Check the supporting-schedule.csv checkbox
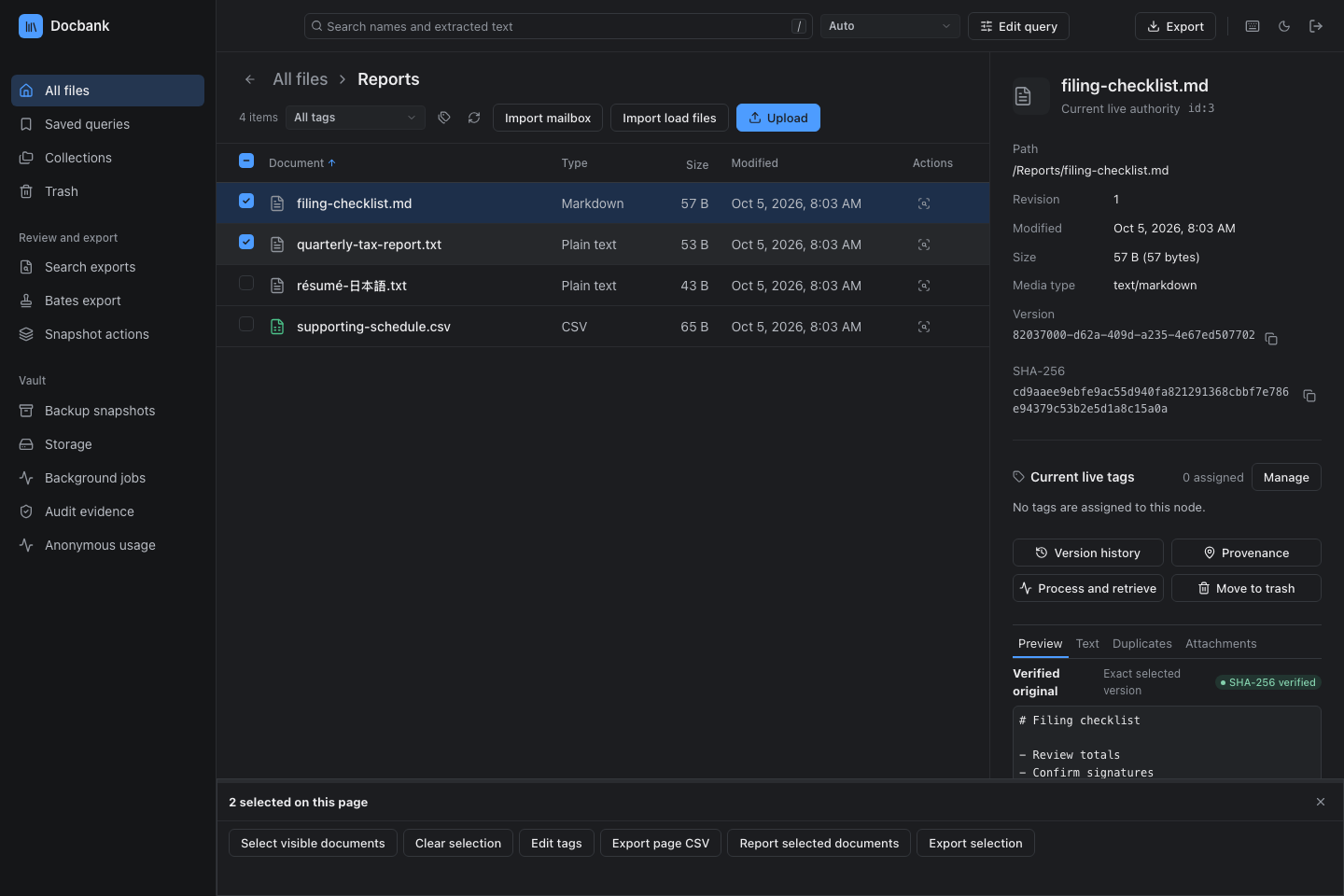Image resolution: width=1344 pixels, height=896 pixels. [246, 324]
